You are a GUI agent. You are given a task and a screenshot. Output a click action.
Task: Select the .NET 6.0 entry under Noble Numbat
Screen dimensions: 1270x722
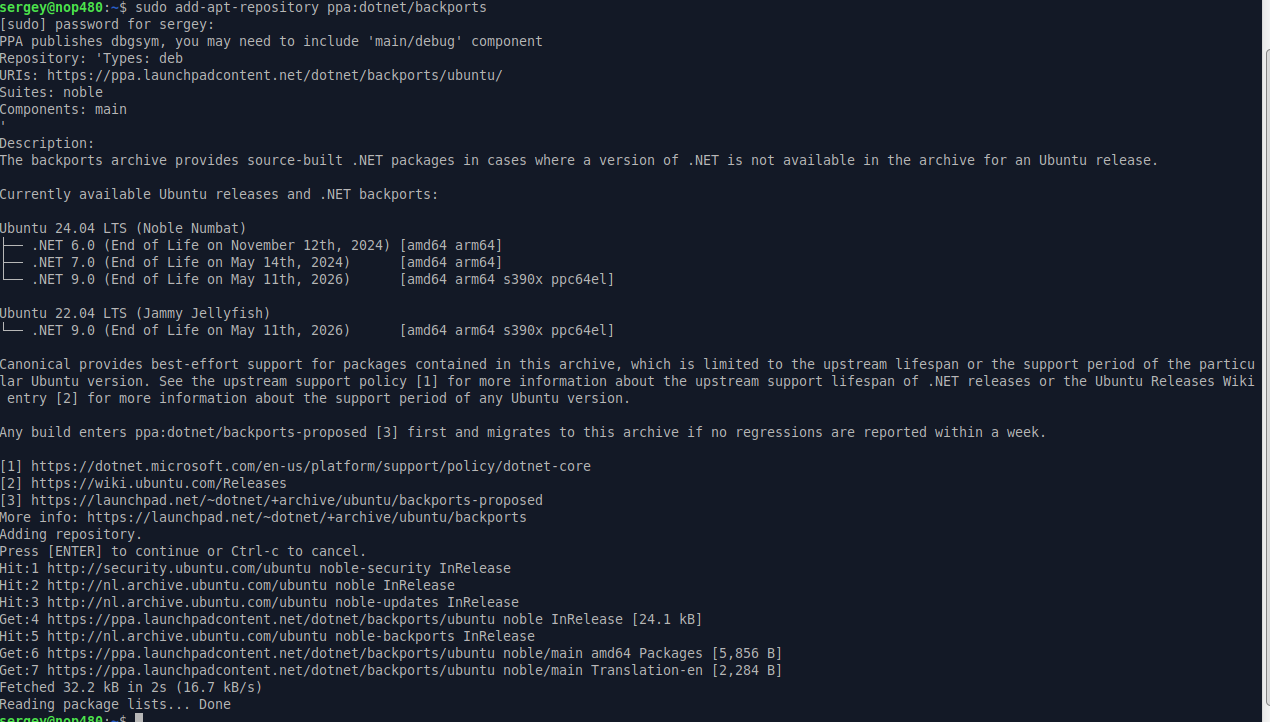[267, 245]
